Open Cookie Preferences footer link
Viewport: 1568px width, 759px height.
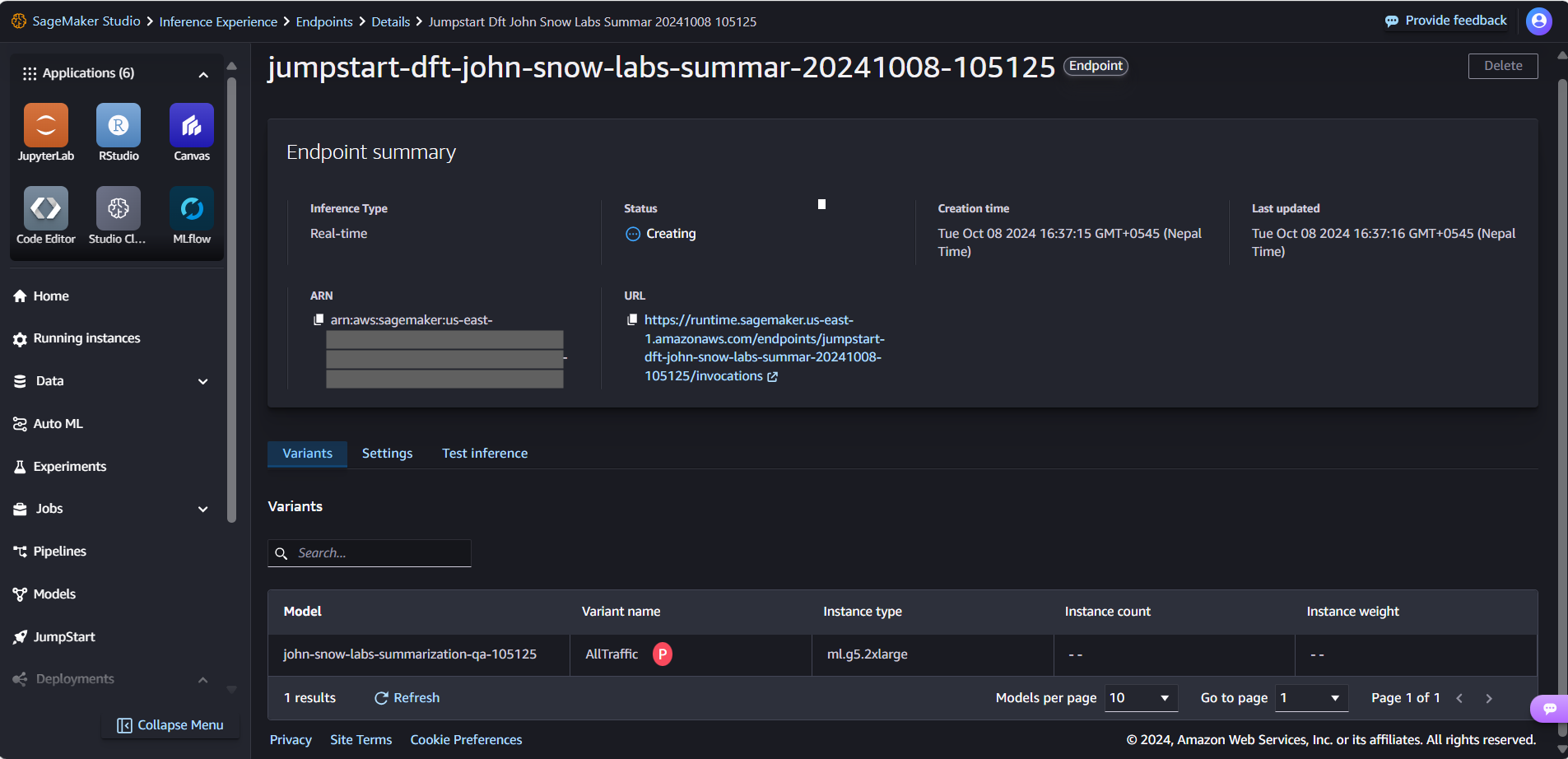coord(466,740)
